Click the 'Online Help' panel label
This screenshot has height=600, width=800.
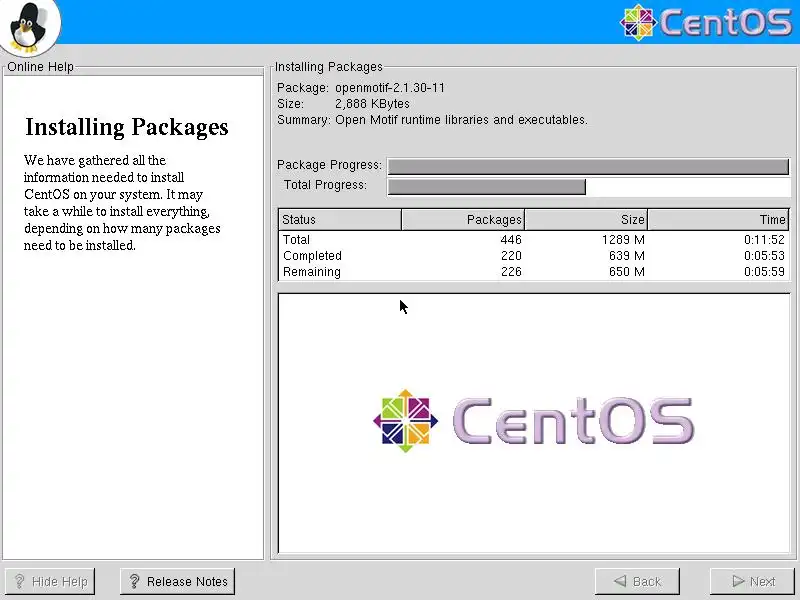pyautogui.click(x=40, y=67)
